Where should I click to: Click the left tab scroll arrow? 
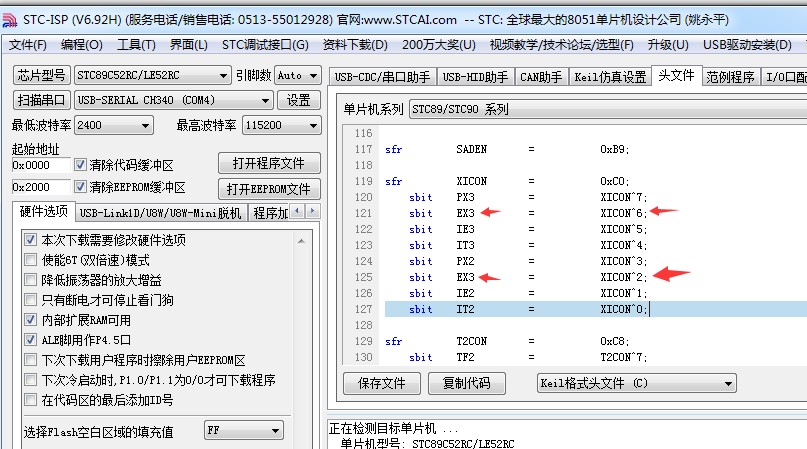point(297,211)
